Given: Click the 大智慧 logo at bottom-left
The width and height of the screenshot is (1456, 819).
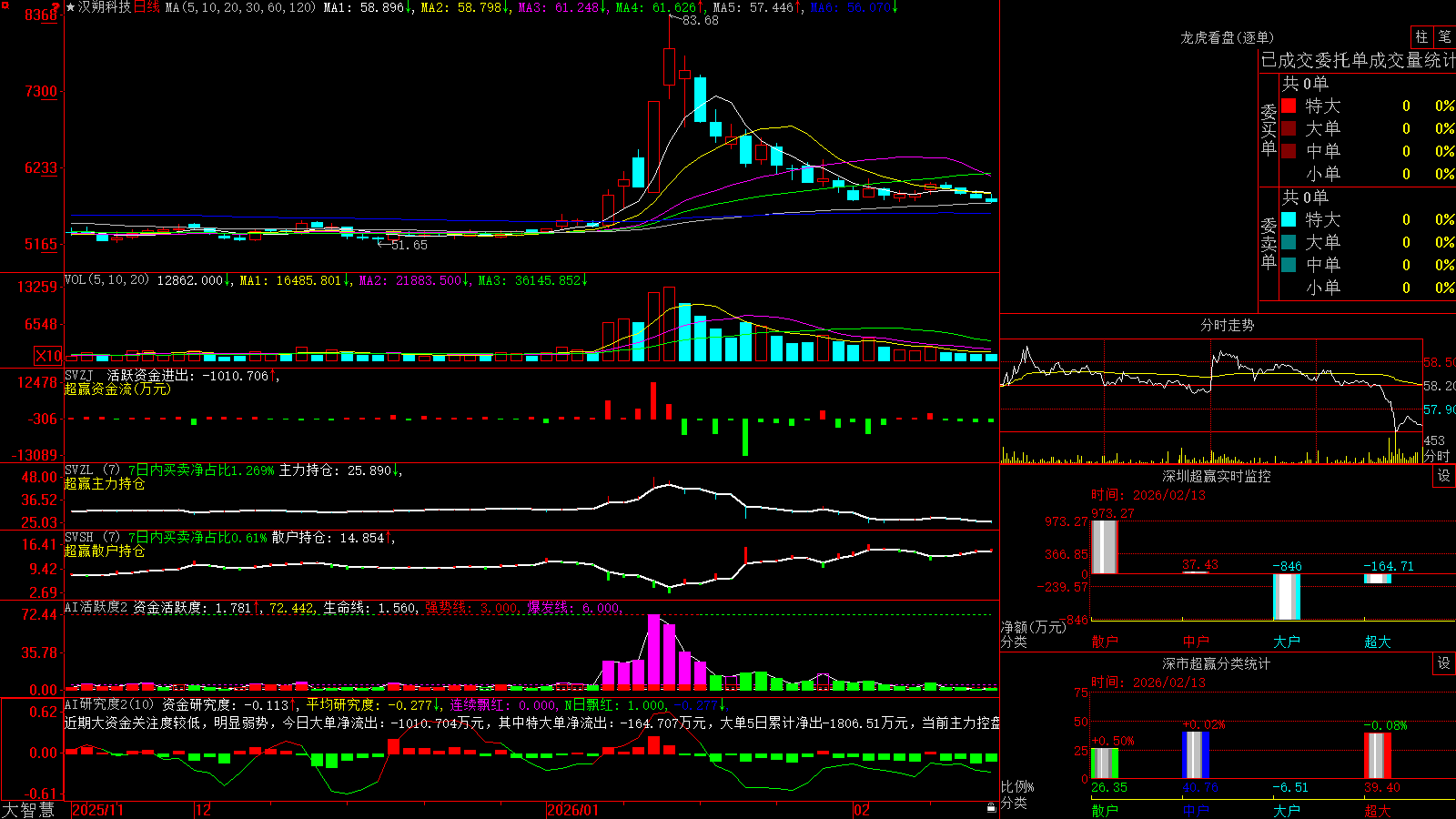Looking at the screenshot, I should [x=28, y=809].
